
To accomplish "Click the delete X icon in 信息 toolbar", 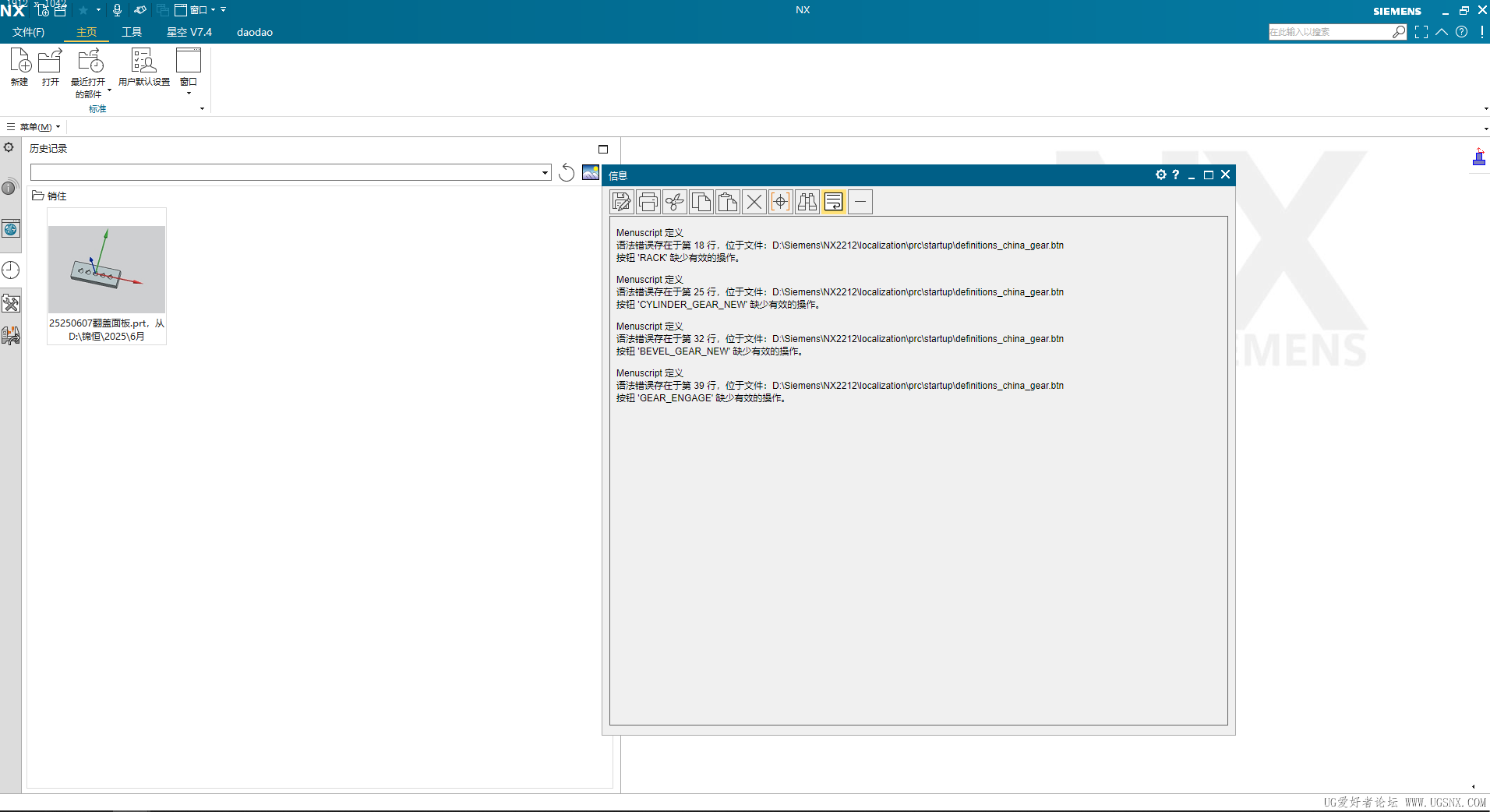I will pos(754,203).
